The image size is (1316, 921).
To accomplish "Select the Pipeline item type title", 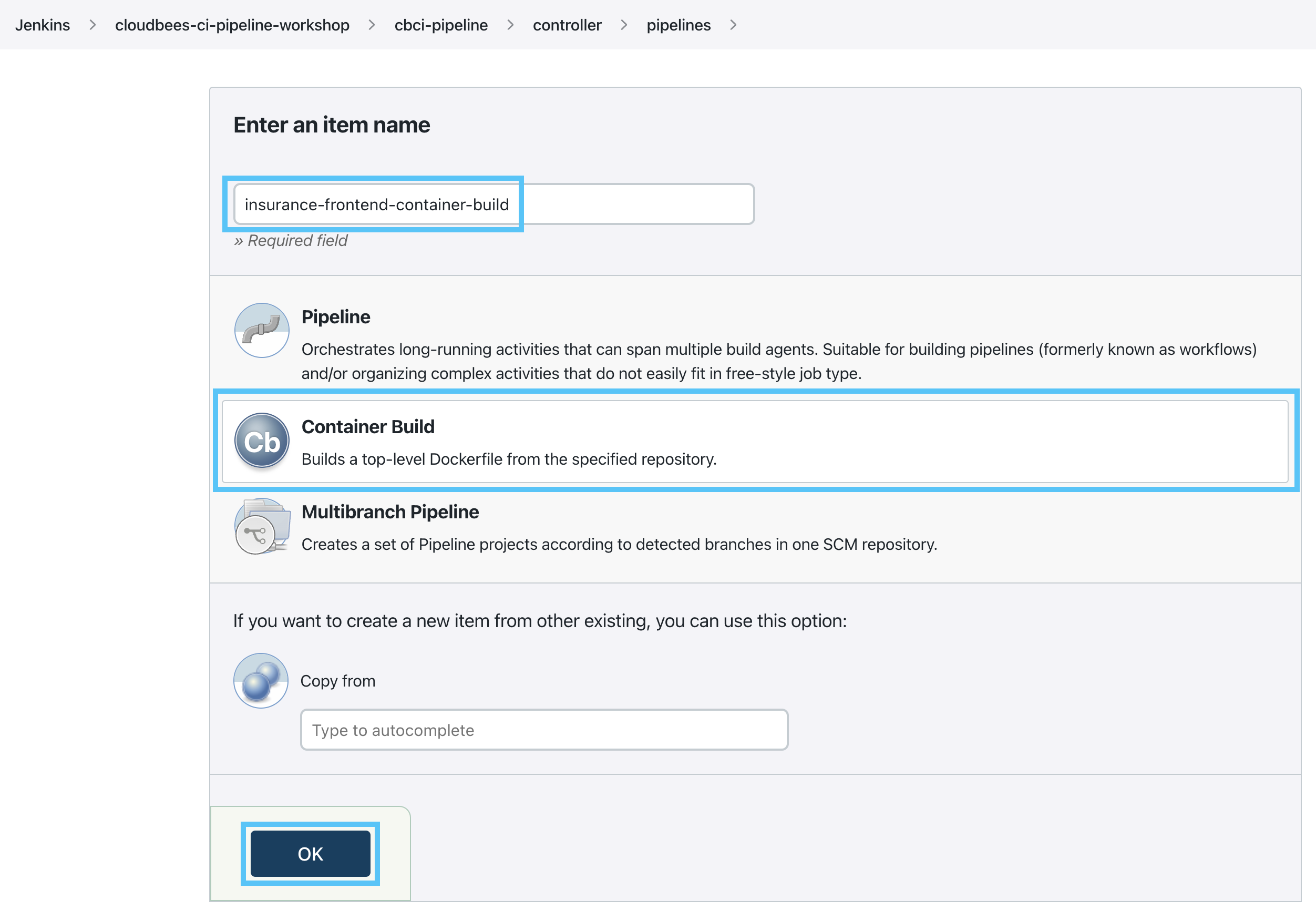I will (336, 316).
